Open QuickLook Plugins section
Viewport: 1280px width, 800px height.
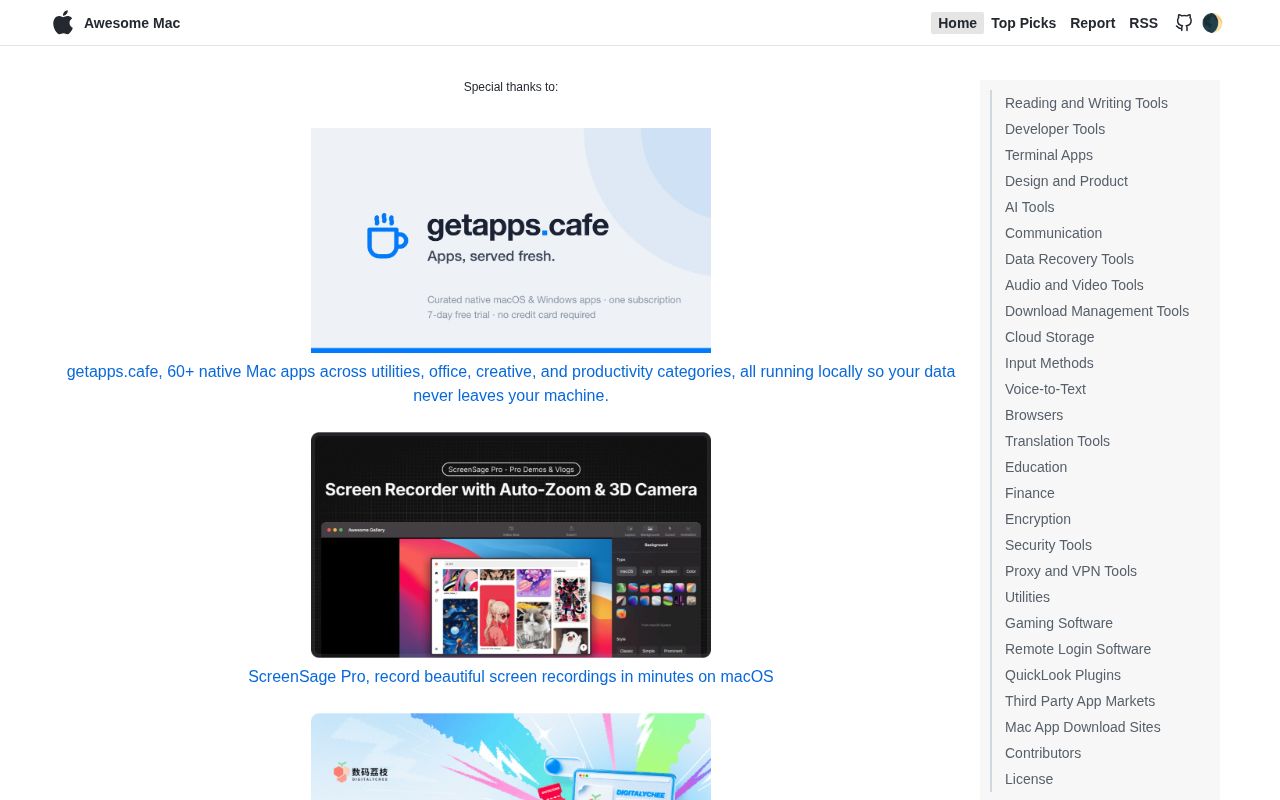(x=1063, y=675)
